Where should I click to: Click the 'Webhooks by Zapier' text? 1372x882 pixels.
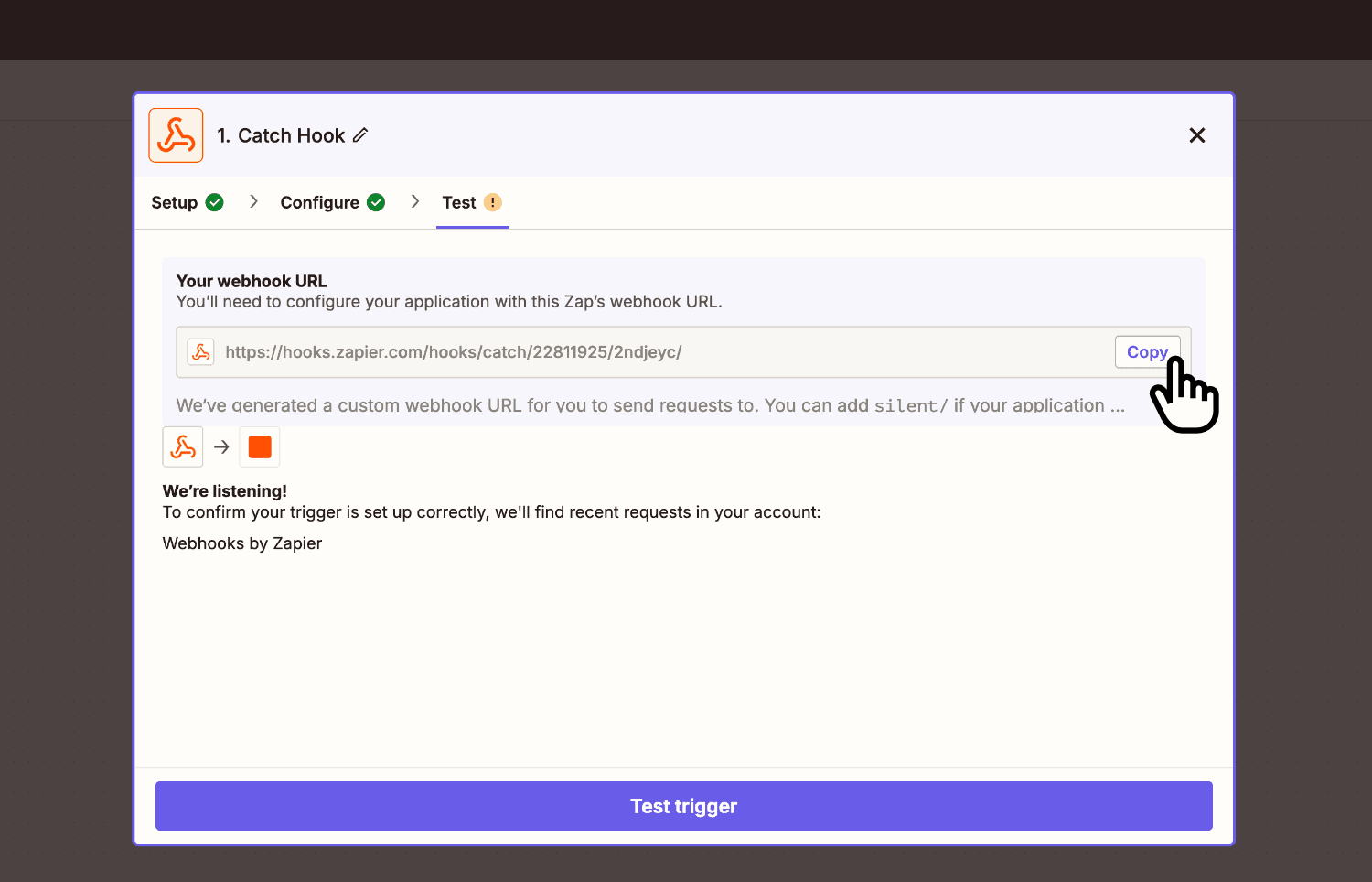242,543
